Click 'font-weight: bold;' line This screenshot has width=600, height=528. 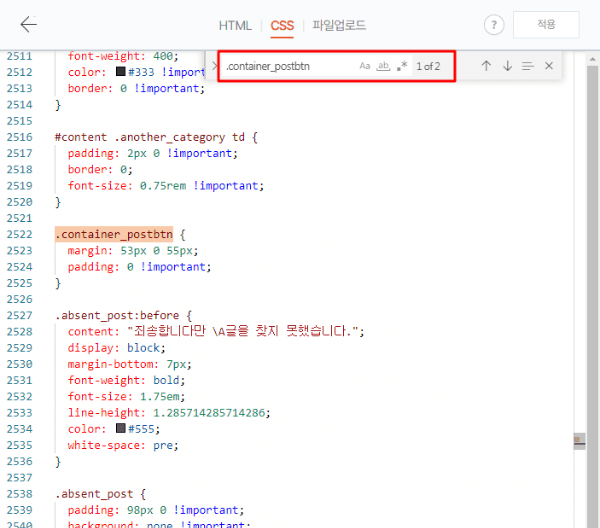[x=126, y=380]
